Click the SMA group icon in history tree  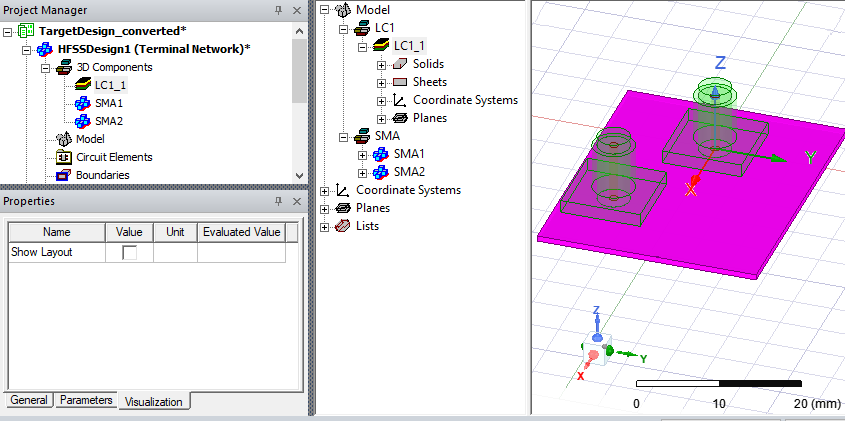pyautogui.click(x=362, y=136)
